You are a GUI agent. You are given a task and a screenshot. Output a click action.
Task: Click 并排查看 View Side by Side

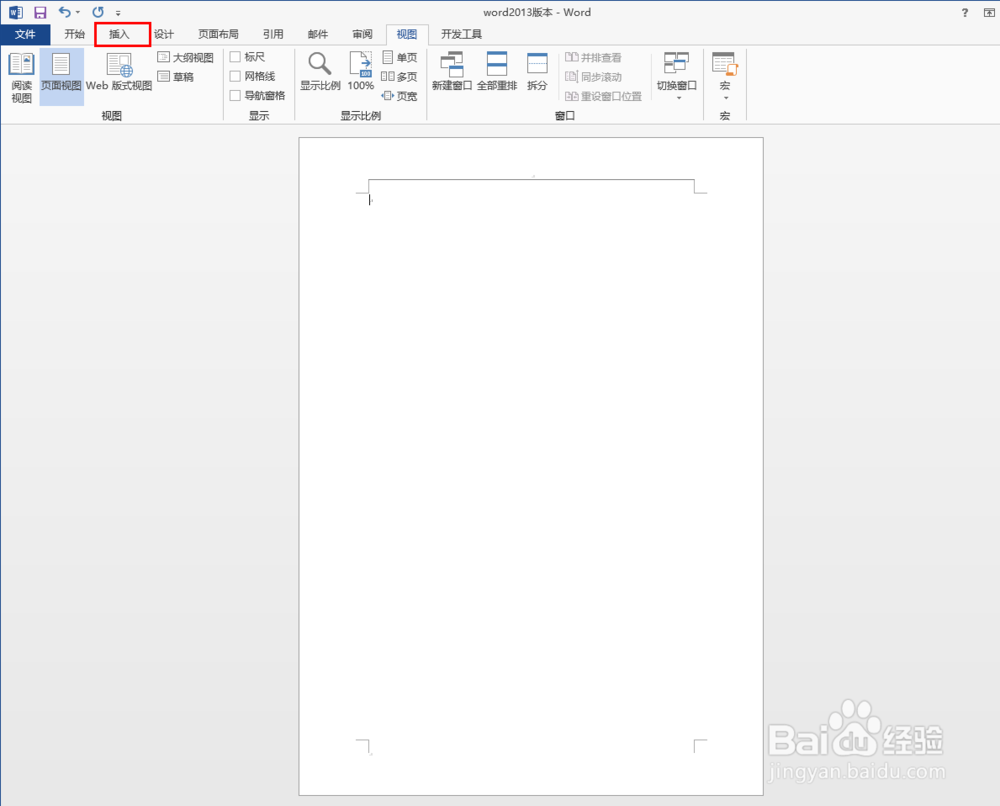(x=593, y=57)
